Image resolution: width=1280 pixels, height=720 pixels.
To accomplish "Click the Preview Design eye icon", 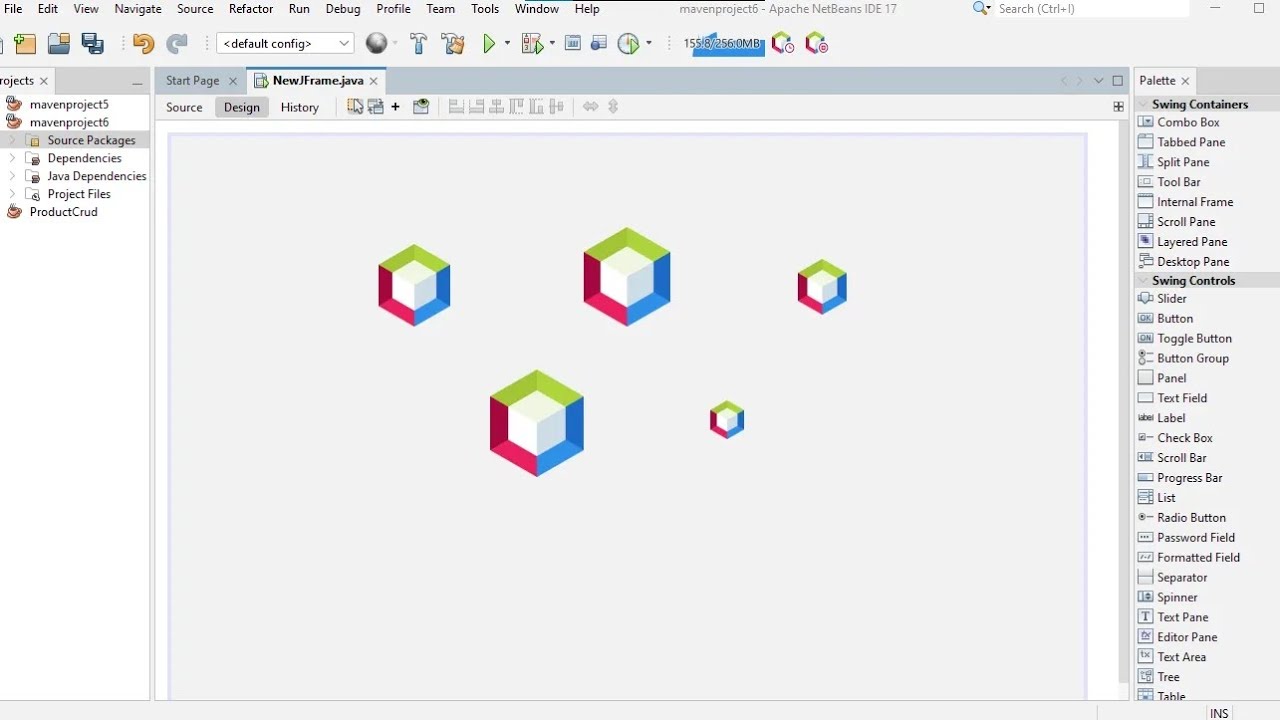I will [x=421, y=107].
